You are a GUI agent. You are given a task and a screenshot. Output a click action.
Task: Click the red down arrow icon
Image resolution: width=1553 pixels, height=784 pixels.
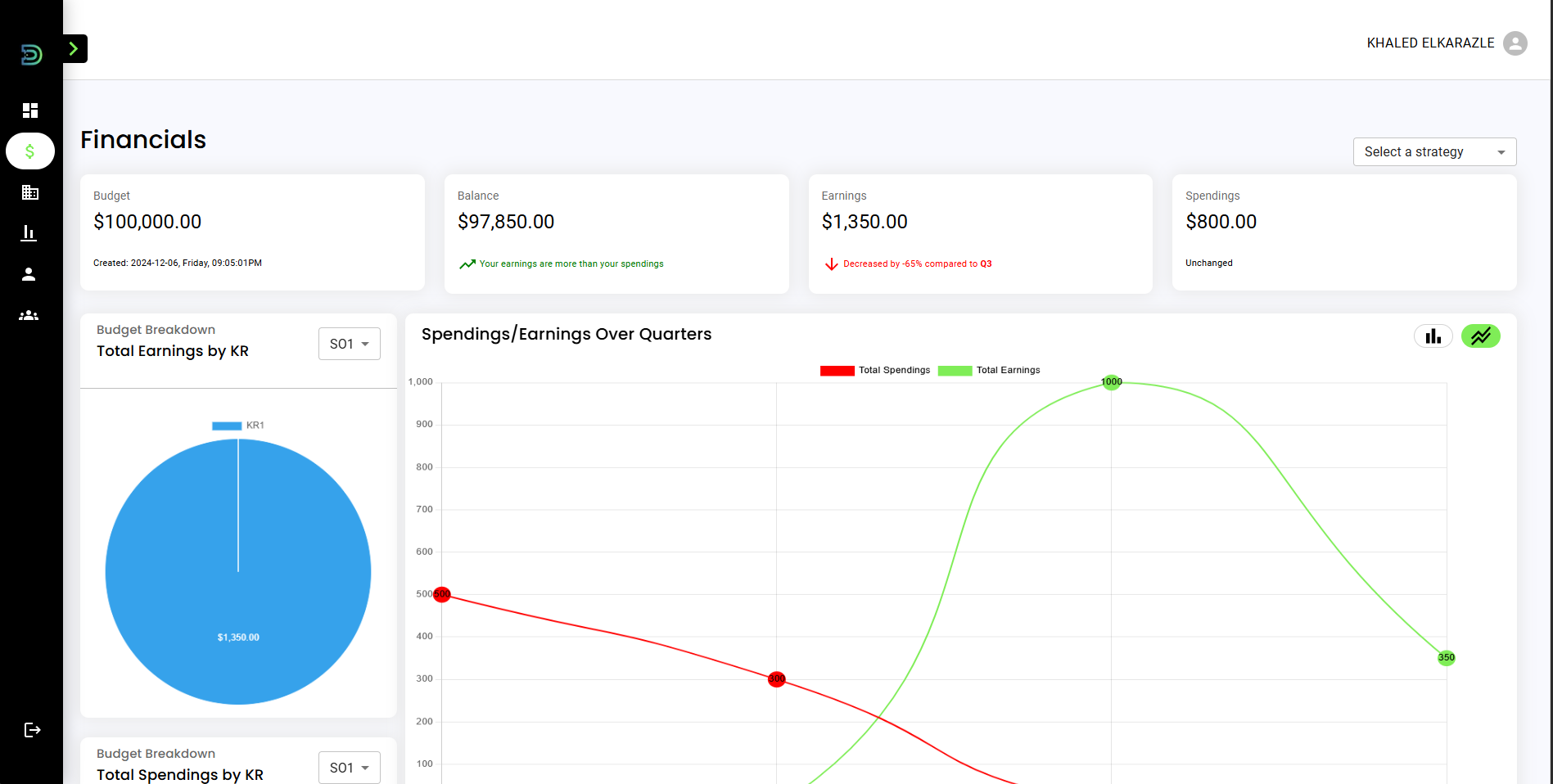(831, 264)
